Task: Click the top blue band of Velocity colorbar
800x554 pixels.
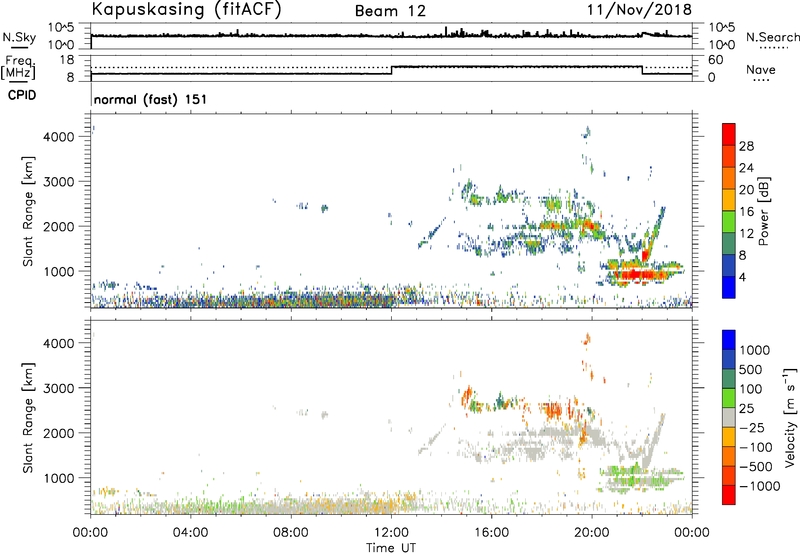Action: click(x=729, y=340)
